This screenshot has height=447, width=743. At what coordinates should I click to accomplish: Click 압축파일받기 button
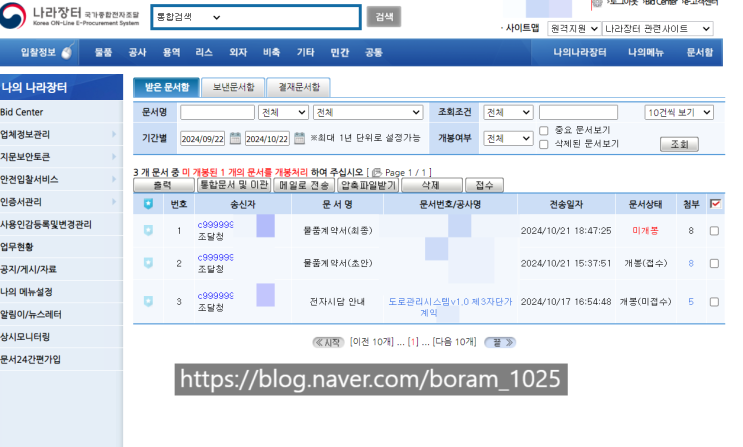[x=368, y=185]
